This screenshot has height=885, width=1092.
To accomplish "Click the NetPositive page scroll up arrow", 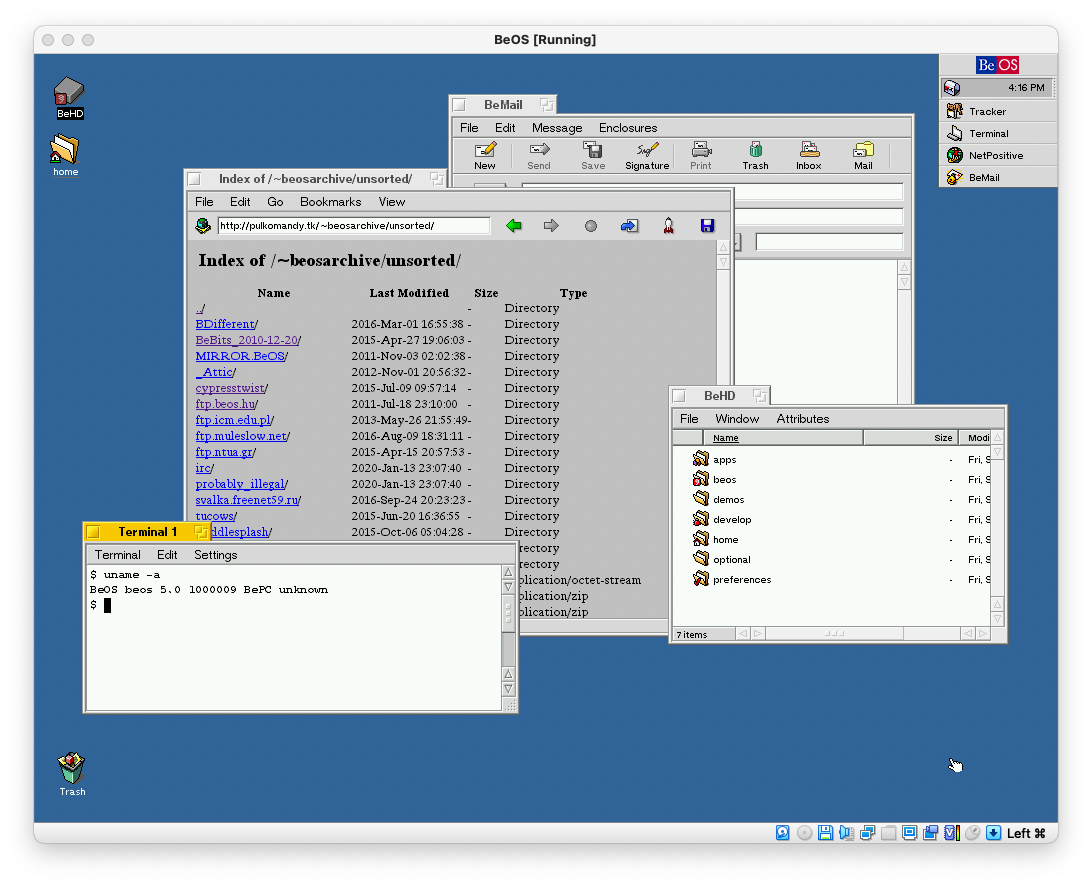I will click(x=723, y=247).
